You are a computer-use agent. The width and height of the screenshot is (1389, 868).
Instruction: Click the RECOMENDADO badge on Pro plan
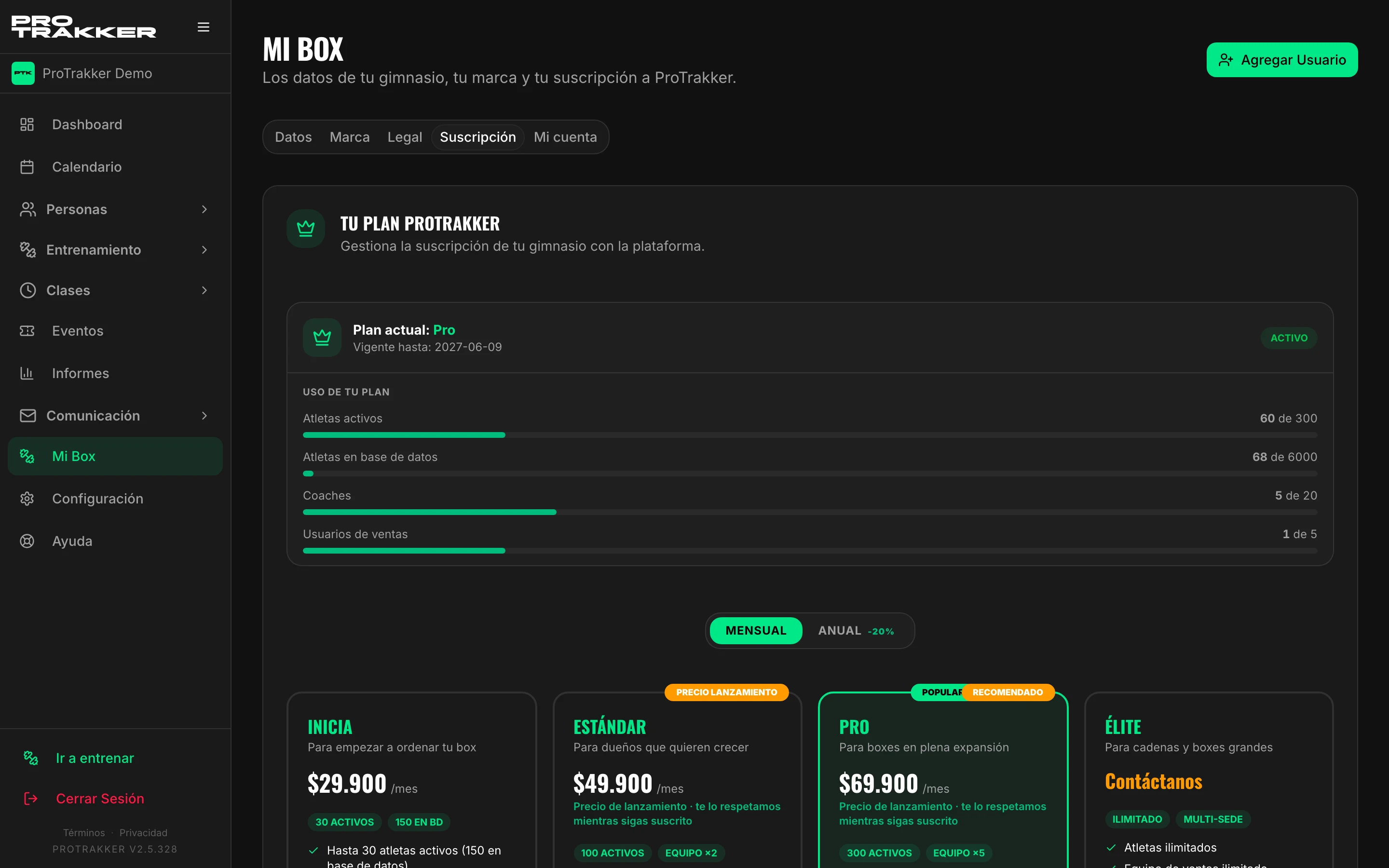[x=1008, y=692]
